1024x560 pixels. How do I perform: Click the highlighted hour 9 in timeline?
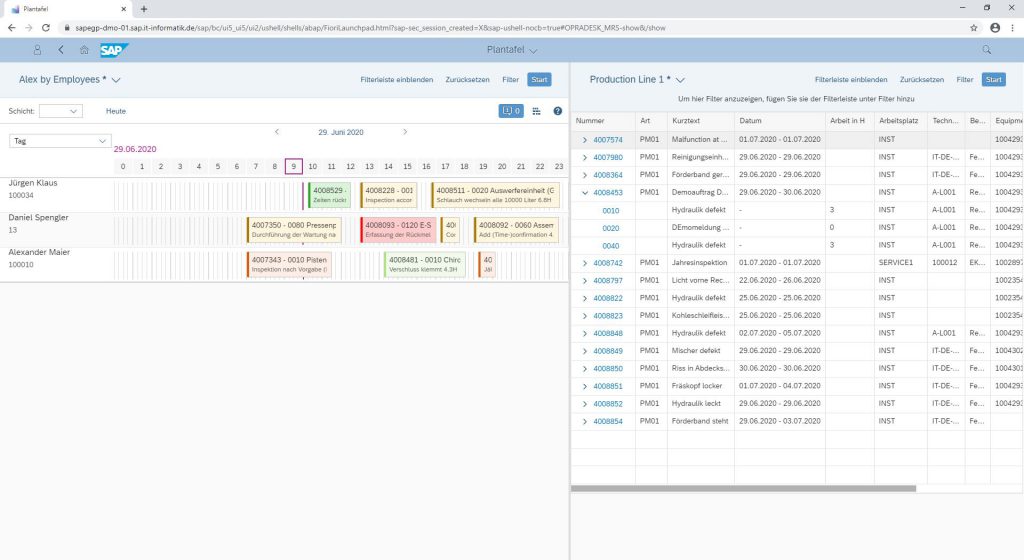point(293,166)
